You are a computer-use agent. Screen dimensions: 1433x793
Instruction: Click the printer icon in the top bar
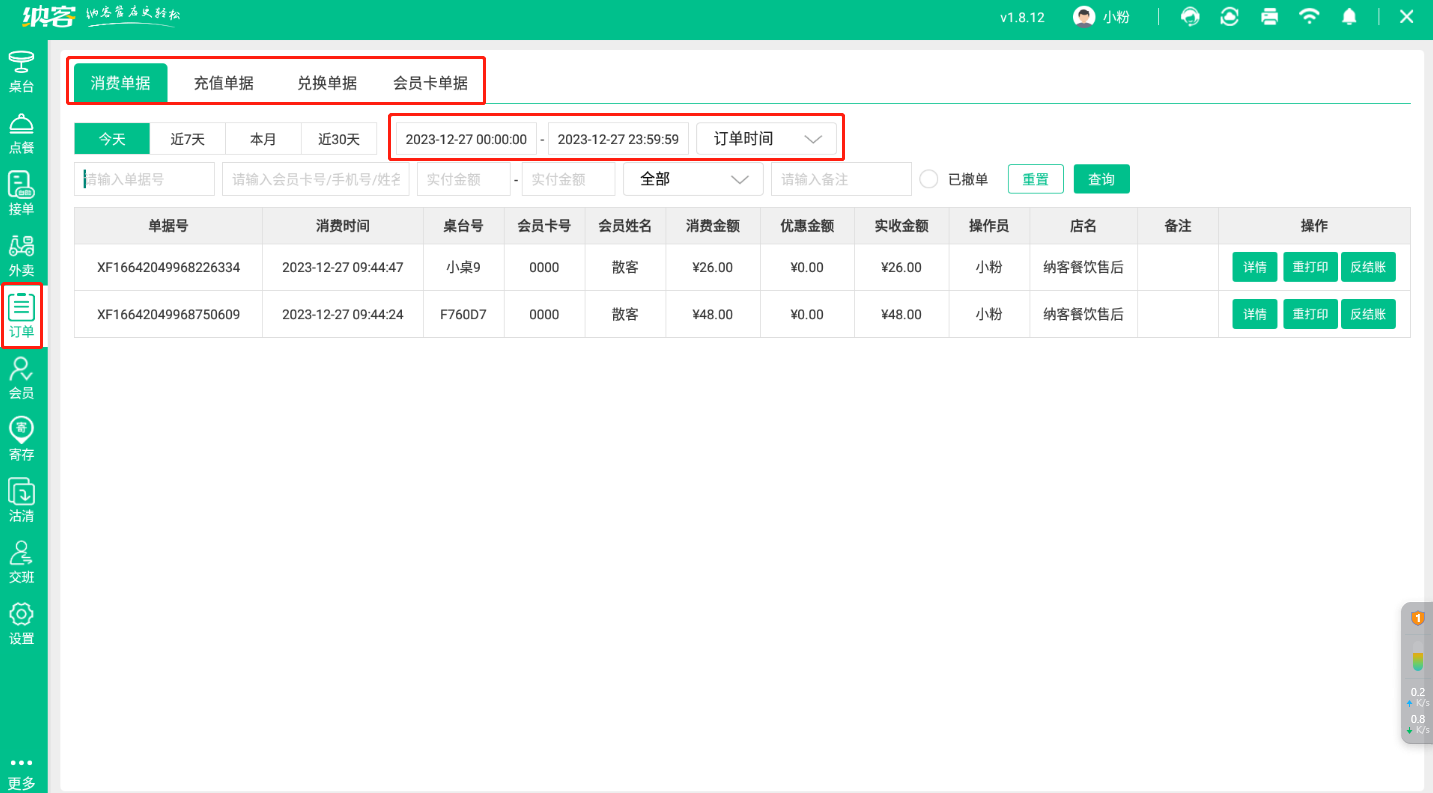click(1269, 16)
